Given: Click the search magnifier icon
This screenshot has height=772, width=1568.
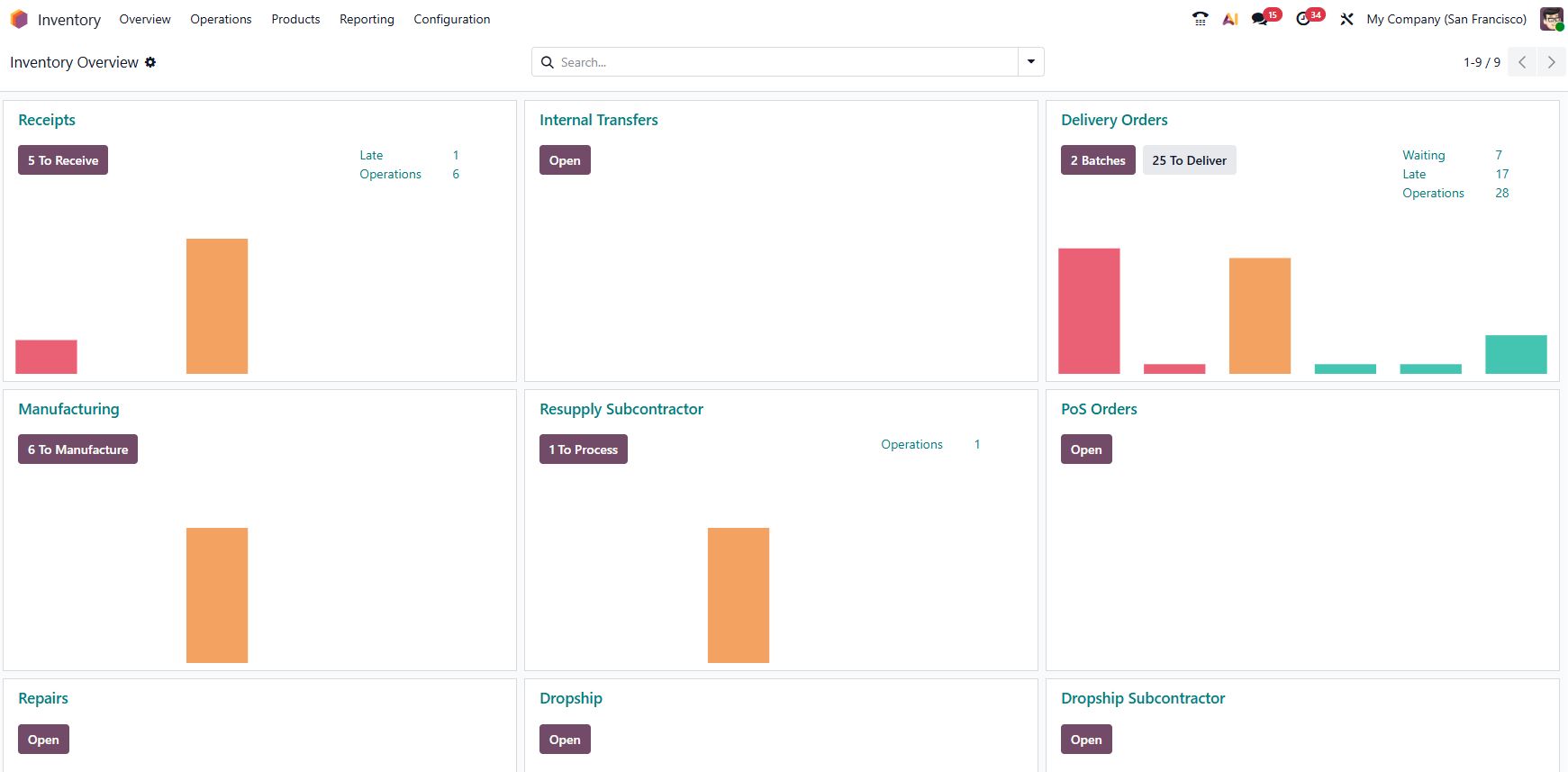Looking at the screenshot, I should [x=547, y=62].
